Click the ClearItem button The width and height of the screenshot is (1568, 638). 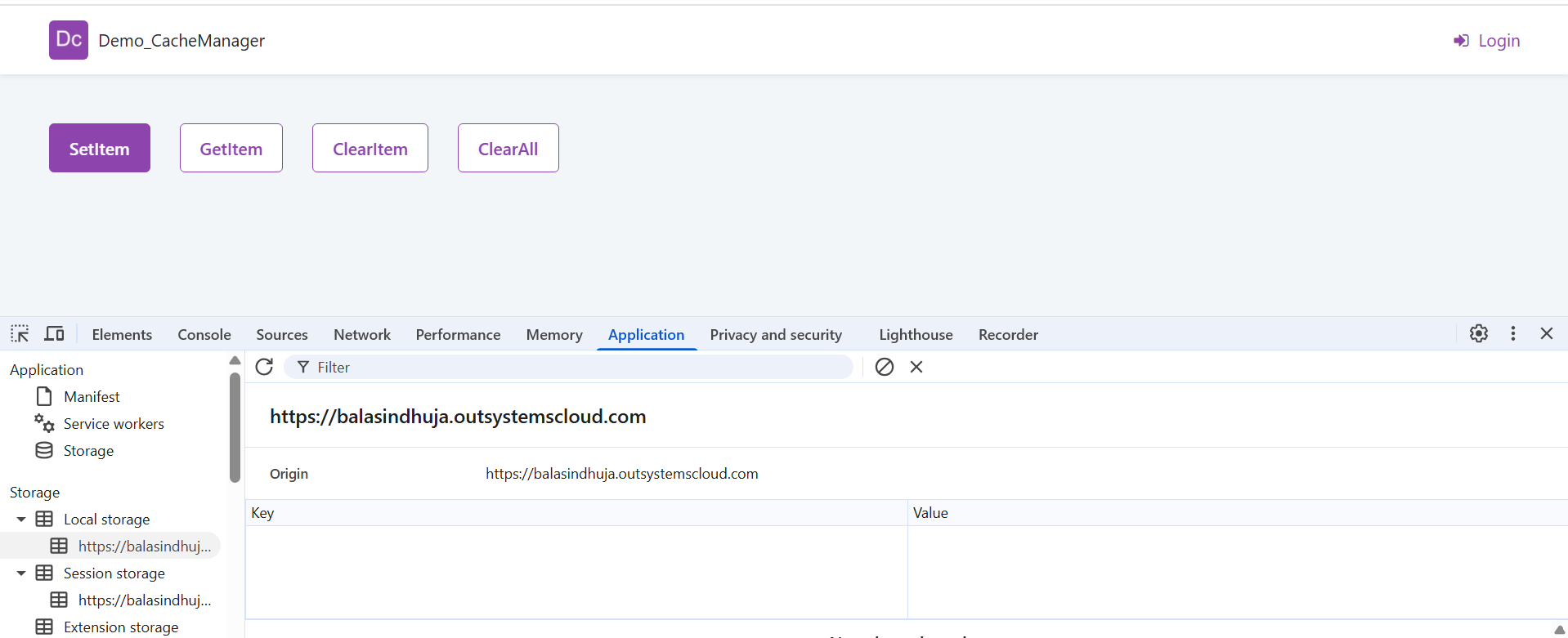[370, 148]
